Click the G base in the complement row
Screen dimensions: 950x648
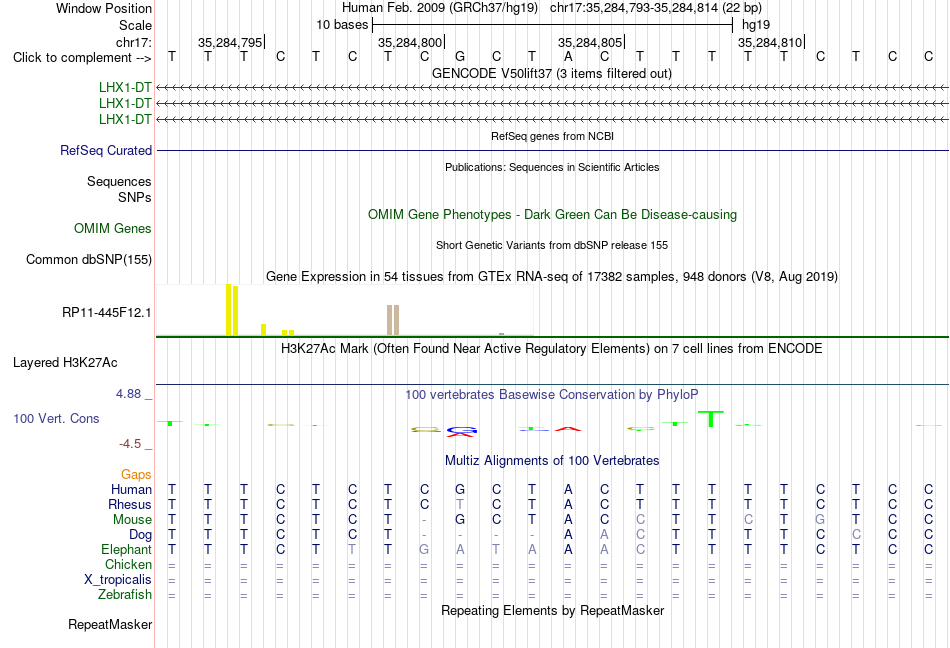pyautogui.click(x=460, y=57)
